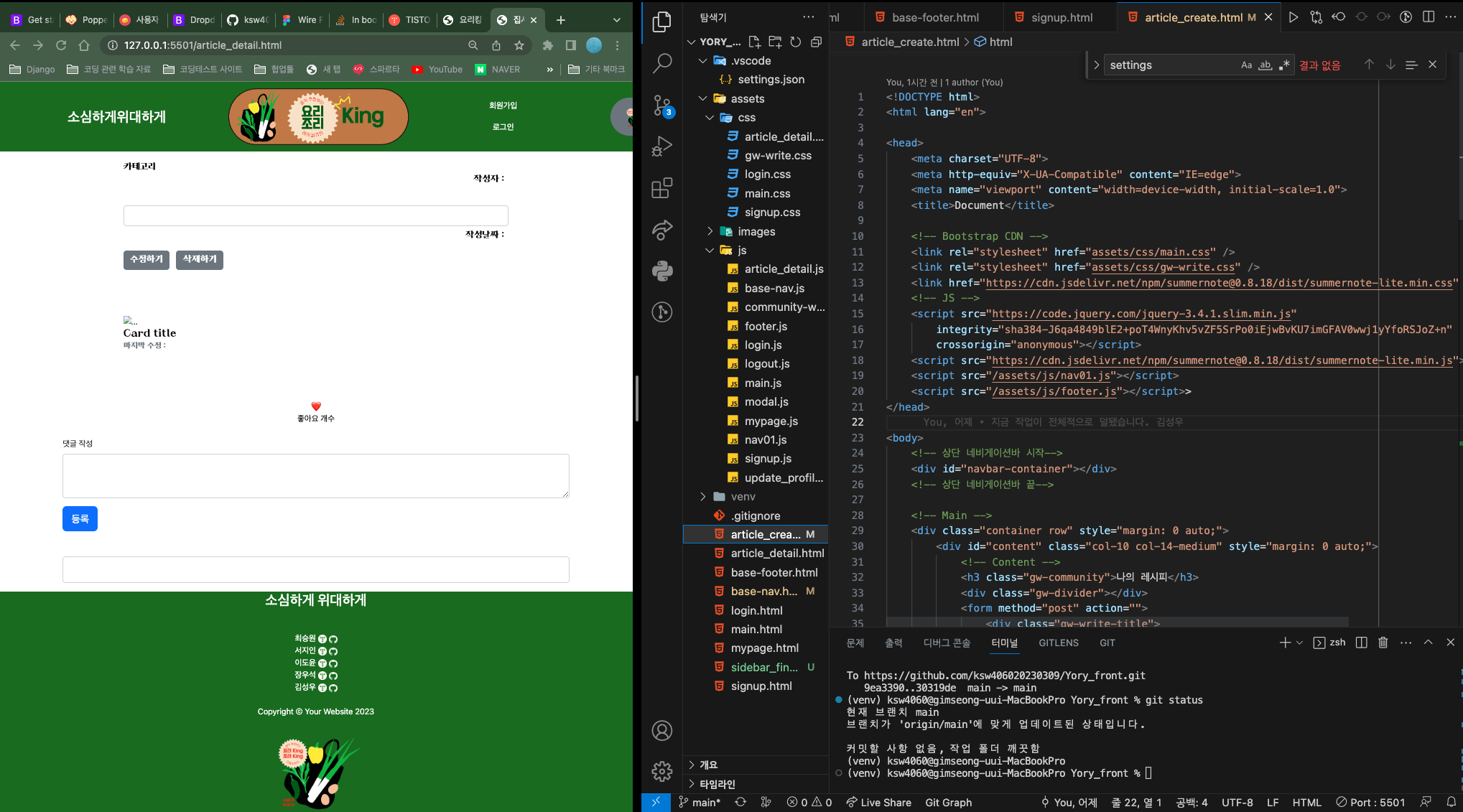This screenshot has width=1463, height=812.
Task: Open the Explorer view in VS Code activity bar
Action: pyautogui.click(x=661, y=22)
